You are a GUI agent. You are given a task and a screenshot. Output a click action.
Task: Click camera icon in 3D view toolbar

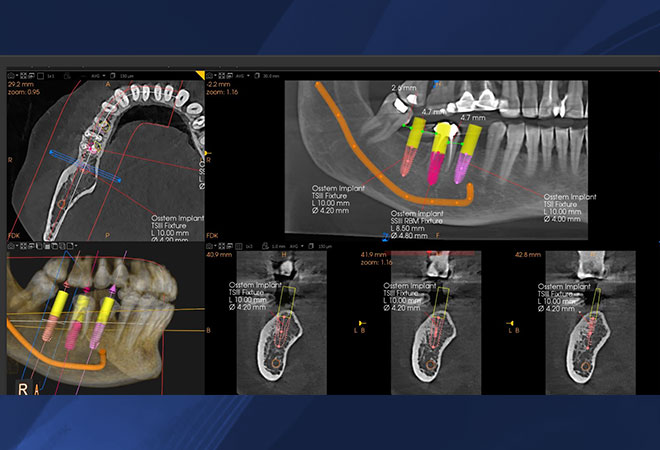[11, 246]
